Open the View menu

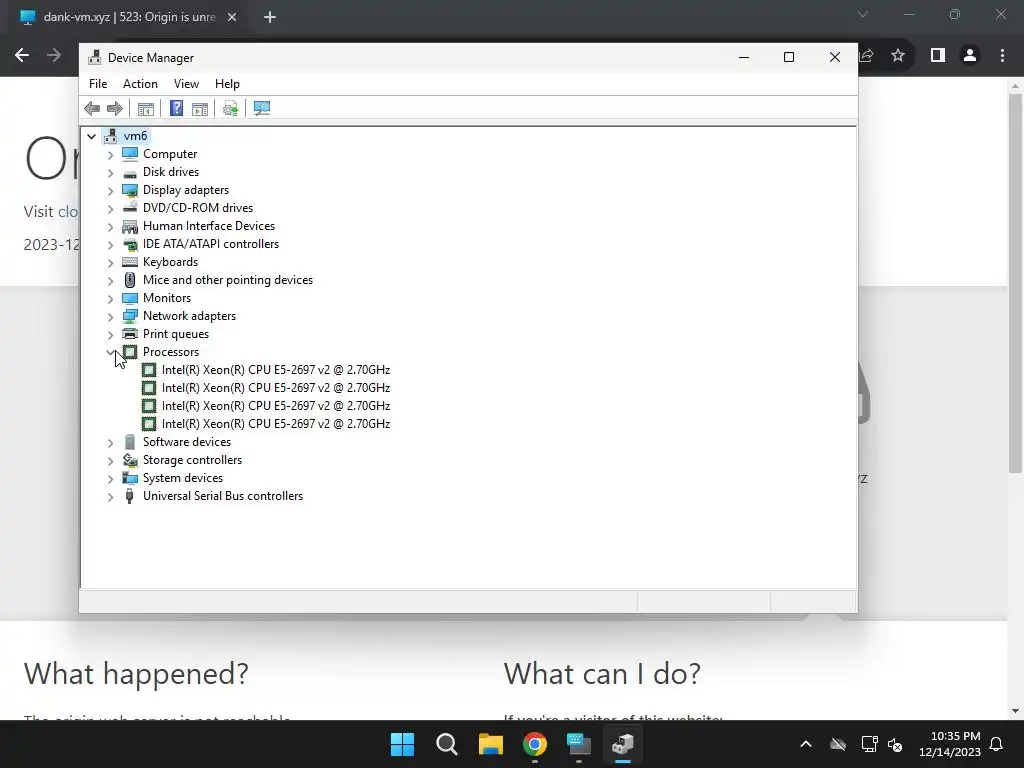[x=186, y=84]
